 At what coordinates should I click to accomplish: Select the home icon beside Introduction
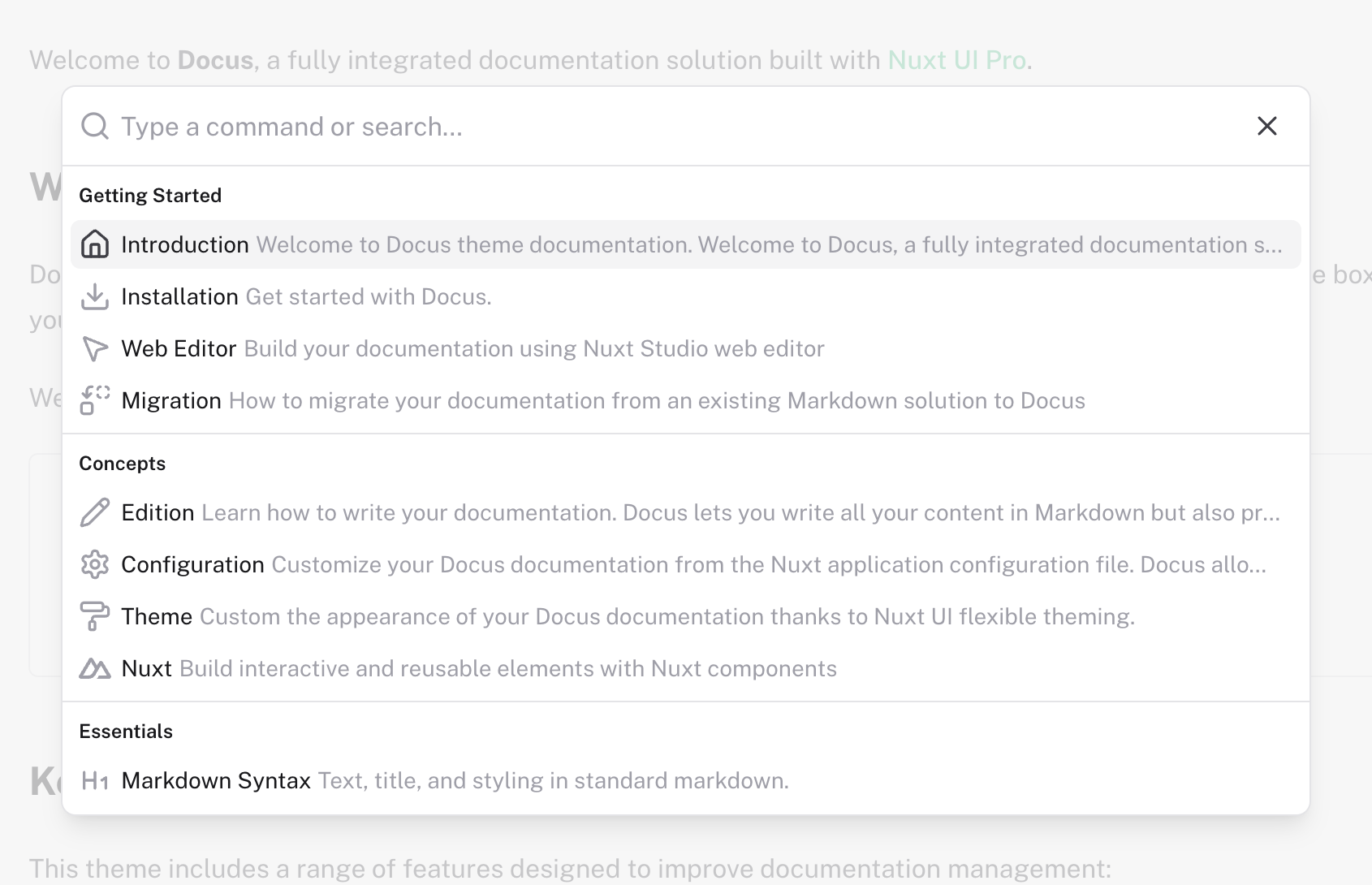95,244
